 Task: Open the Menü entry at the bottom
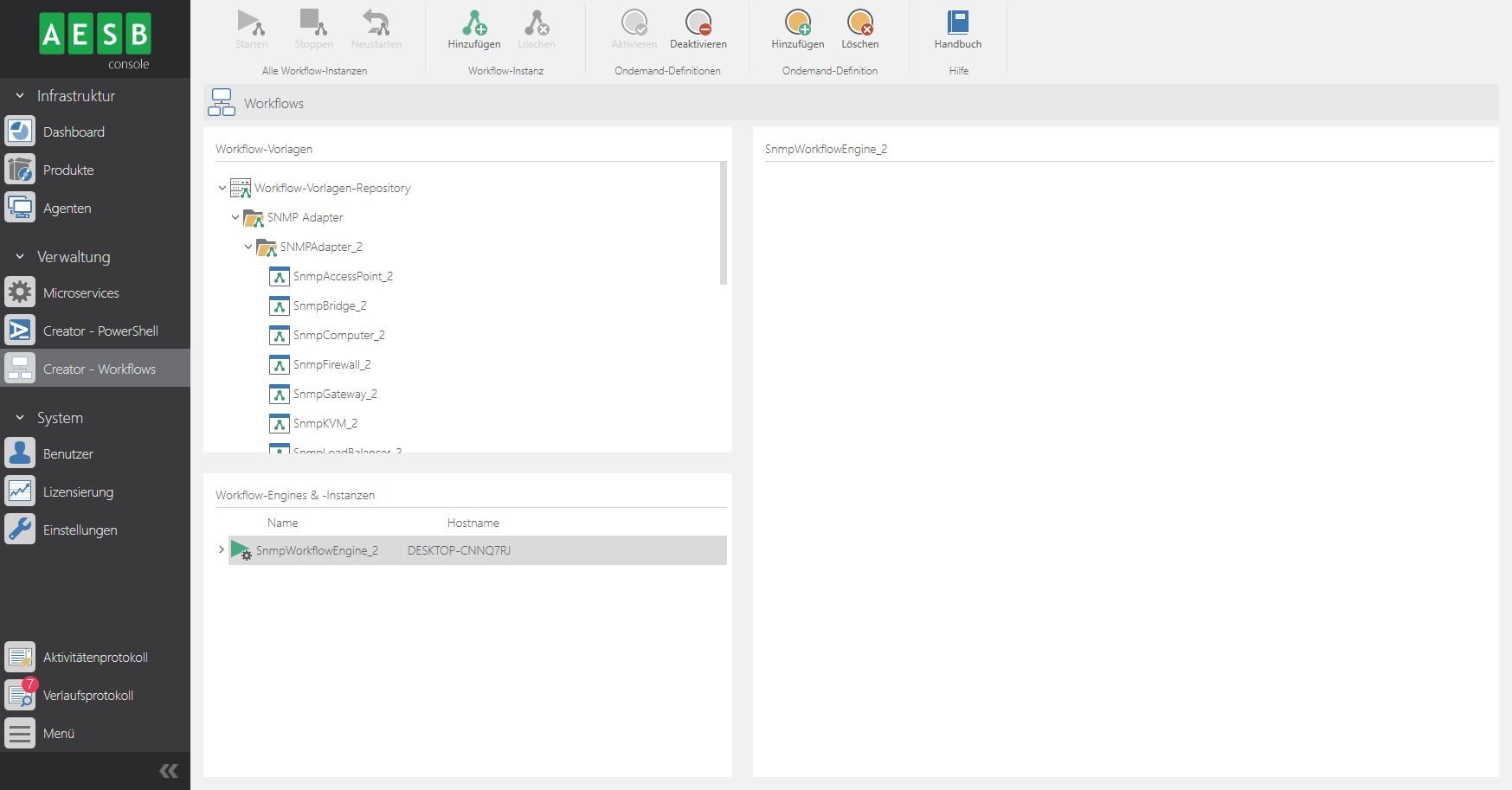coord(58,733)
